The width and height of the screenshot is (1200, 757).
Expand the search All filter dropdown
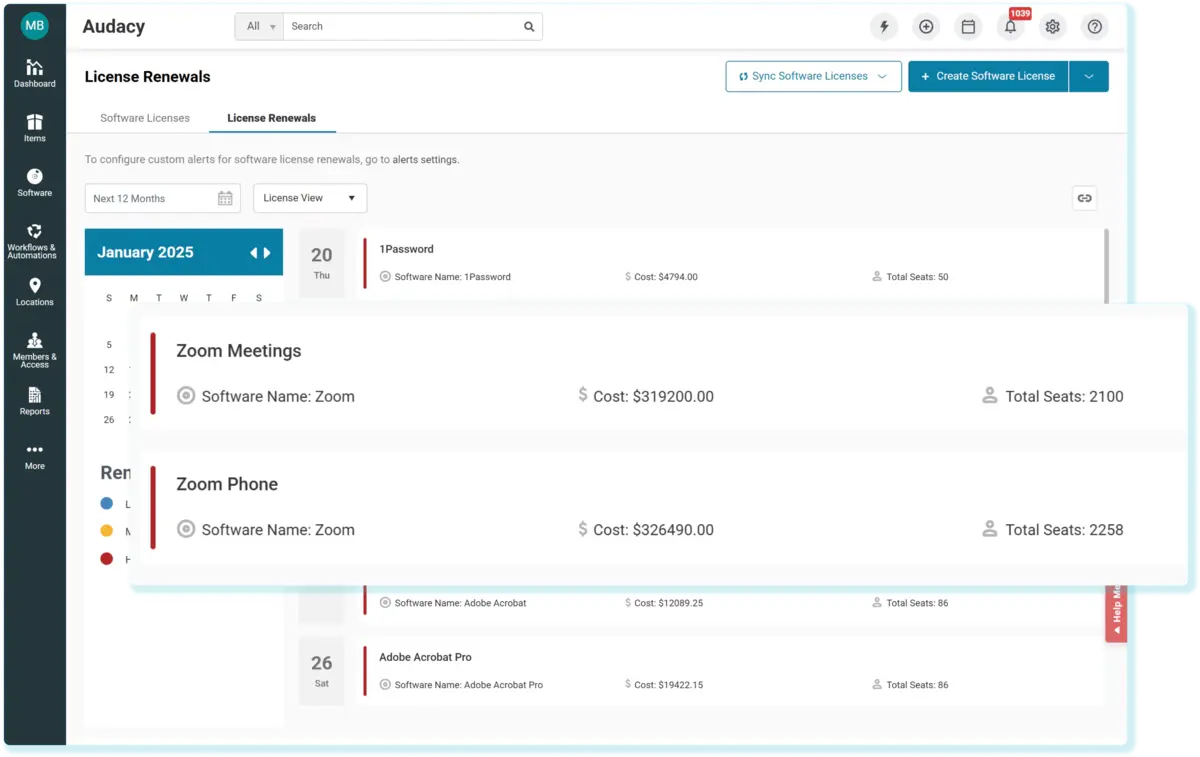(260, 27)
